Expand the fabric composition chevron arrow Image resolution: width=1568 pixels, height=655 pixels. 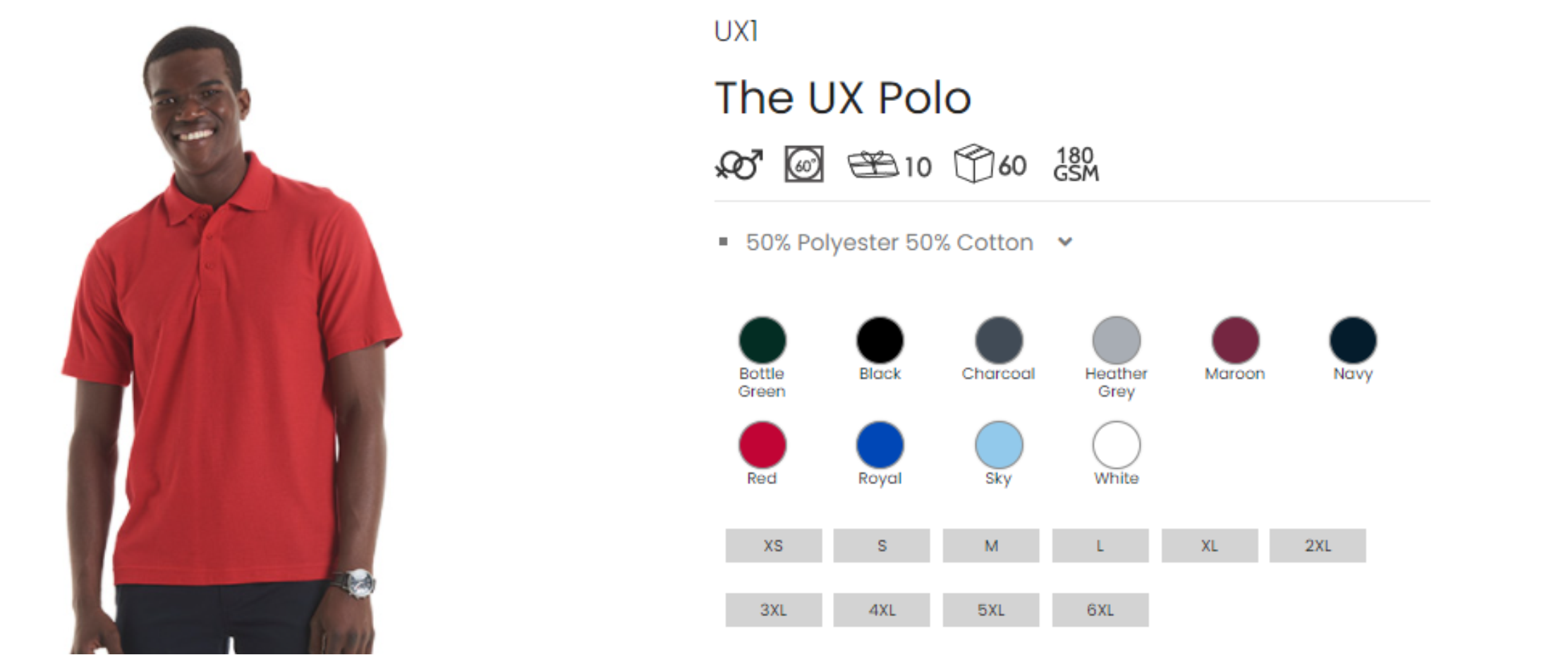1065,242
